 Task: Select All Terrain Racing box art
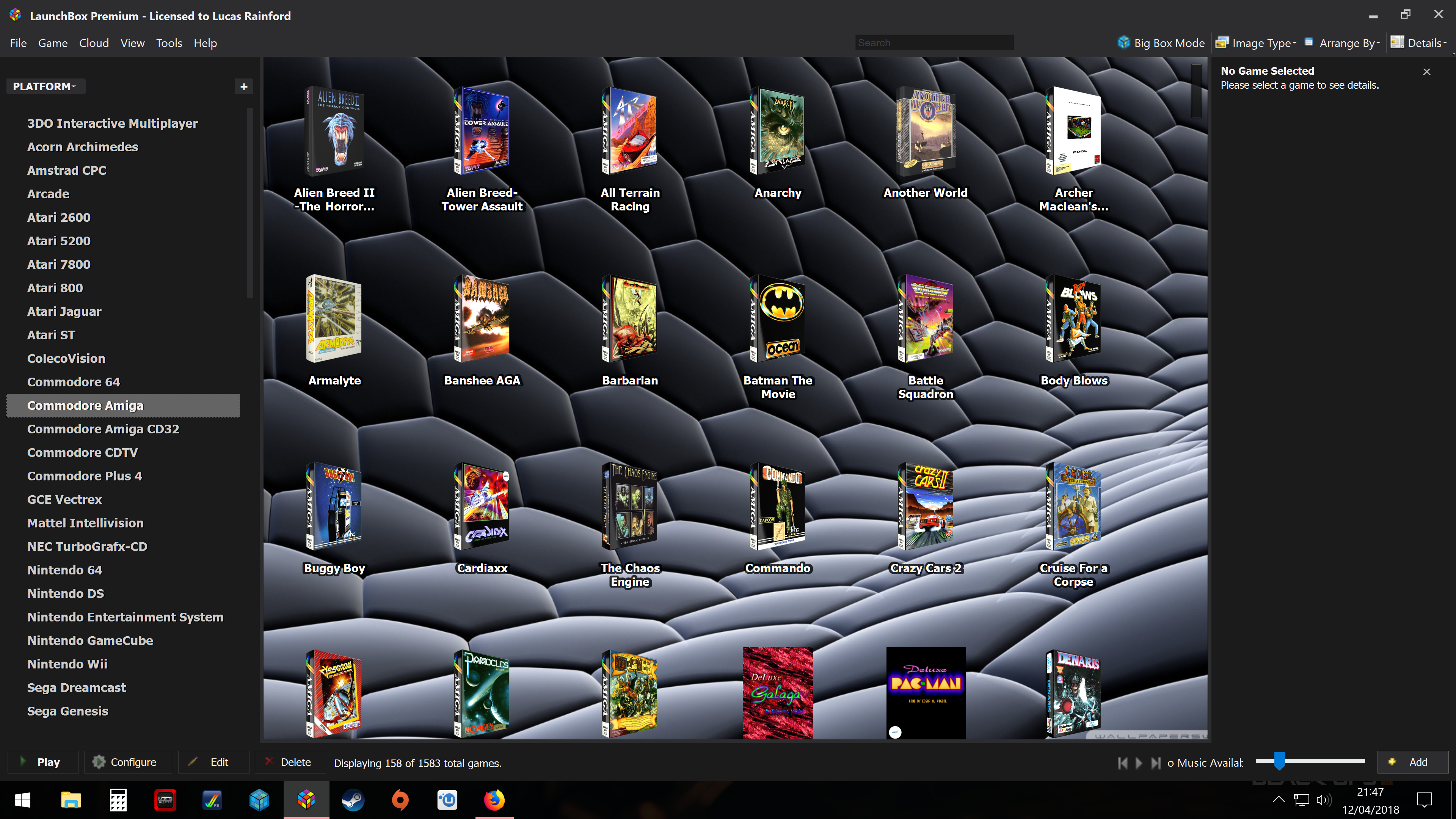click(x=630, y=131)
